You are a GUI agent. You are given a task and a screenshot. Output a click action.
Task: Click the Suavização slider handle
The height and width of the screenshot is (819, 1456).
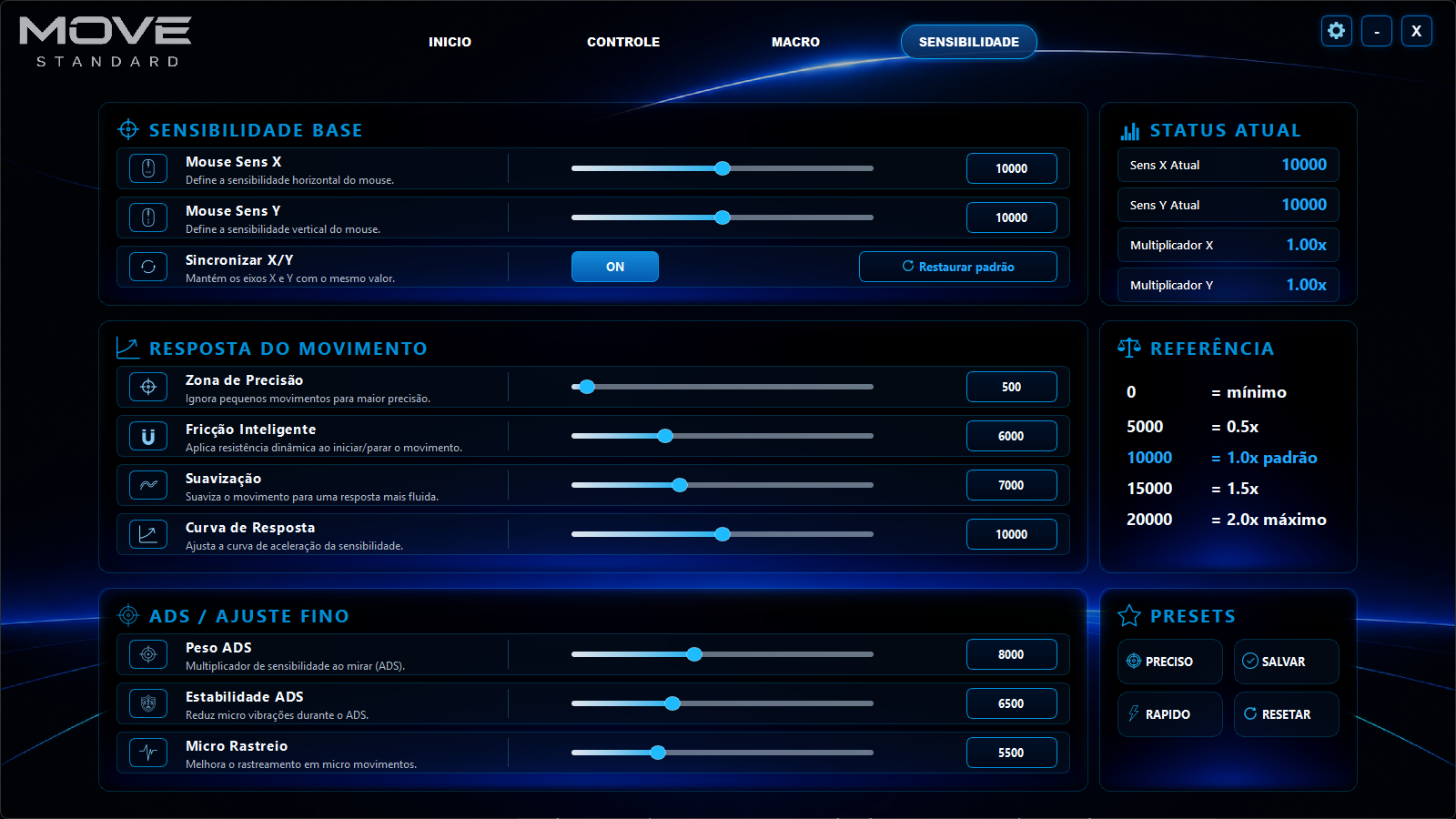680,485
